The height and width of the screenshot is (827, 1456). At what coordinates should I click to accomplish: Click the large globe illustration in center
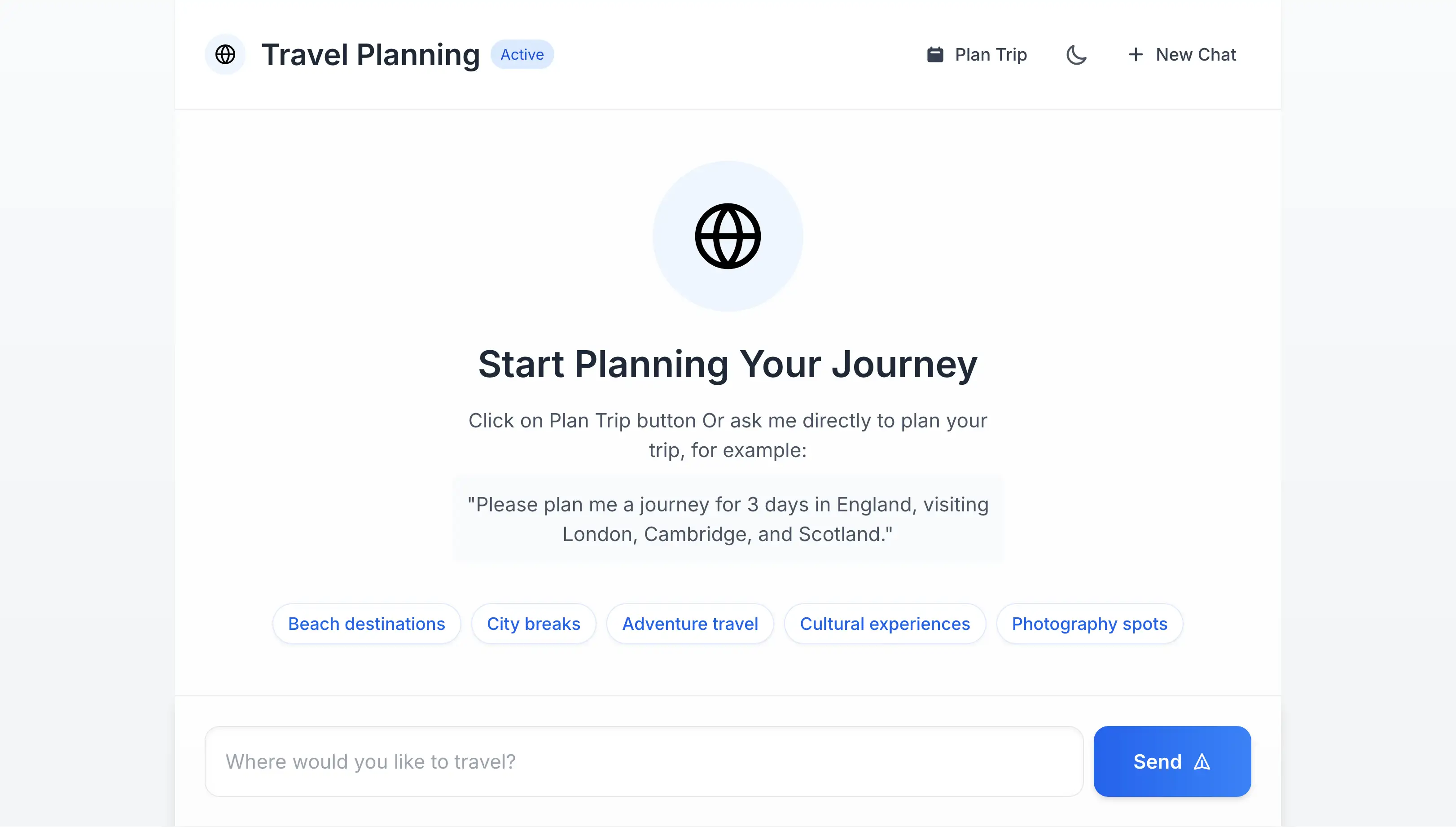(x=728, y=236)
